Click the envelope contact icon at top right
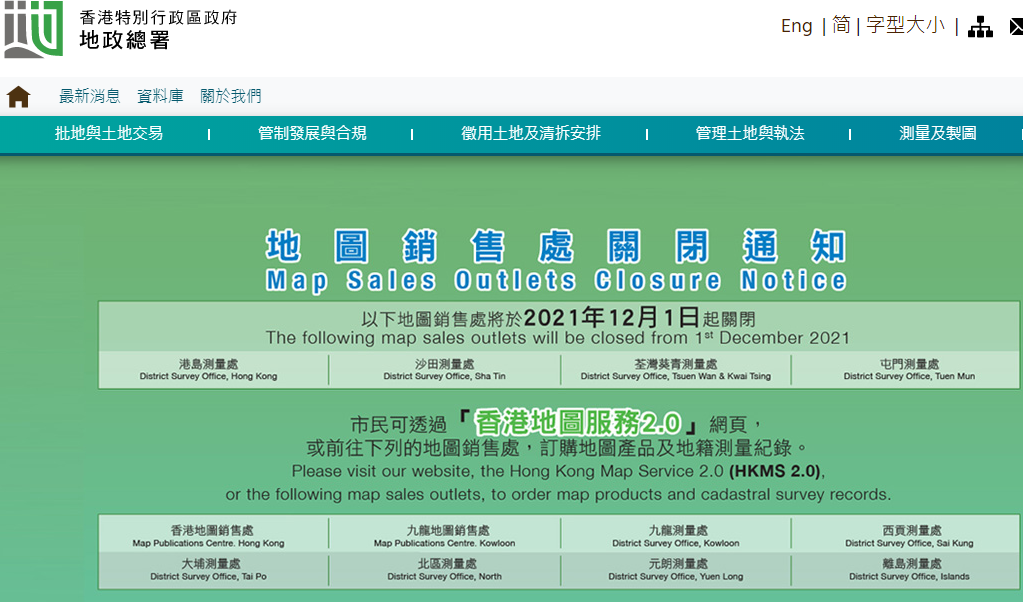The width and height of the screenshot is (1023, 602). [1016, 27]
